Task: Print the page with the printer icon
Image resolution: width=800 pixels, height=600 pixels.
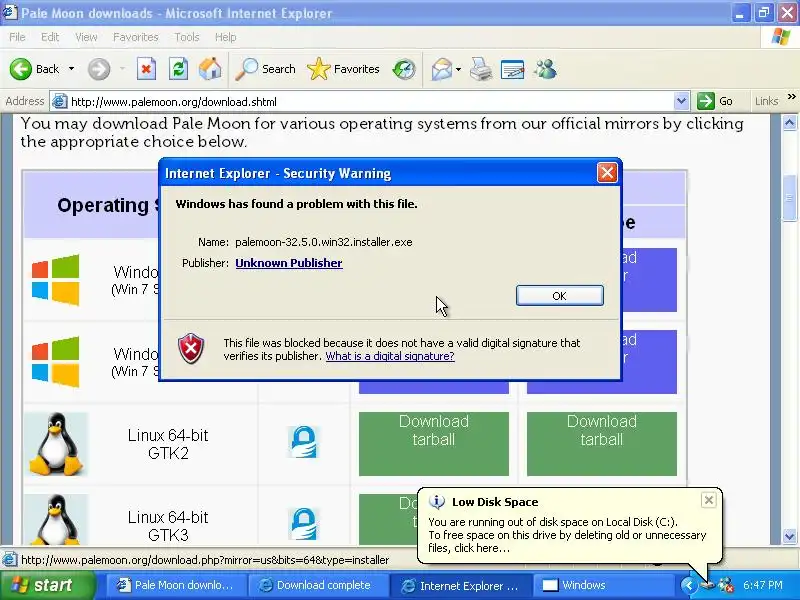Action: pos(481,69)
